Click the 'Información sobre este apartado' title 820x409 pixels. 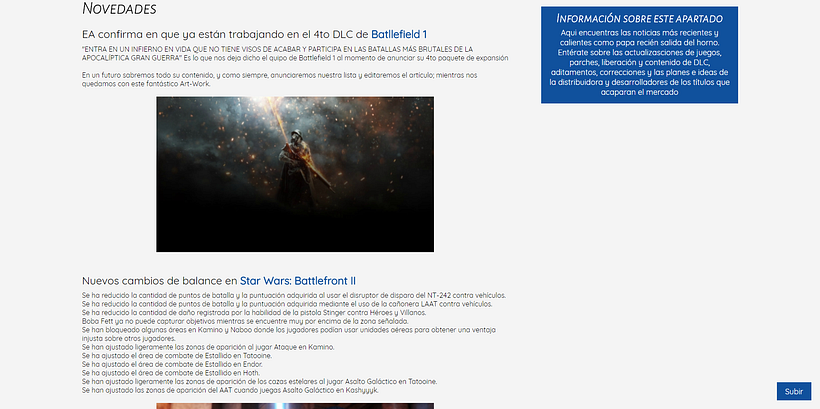640,19
